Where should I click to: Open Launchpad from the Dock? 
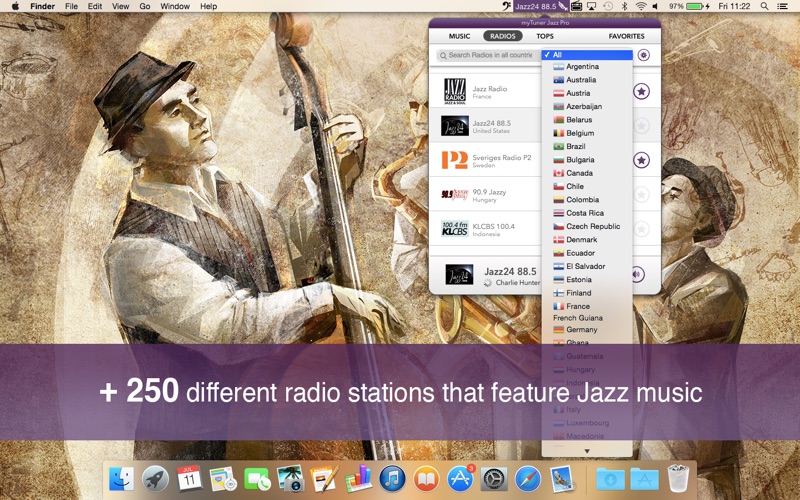point(155,479)
